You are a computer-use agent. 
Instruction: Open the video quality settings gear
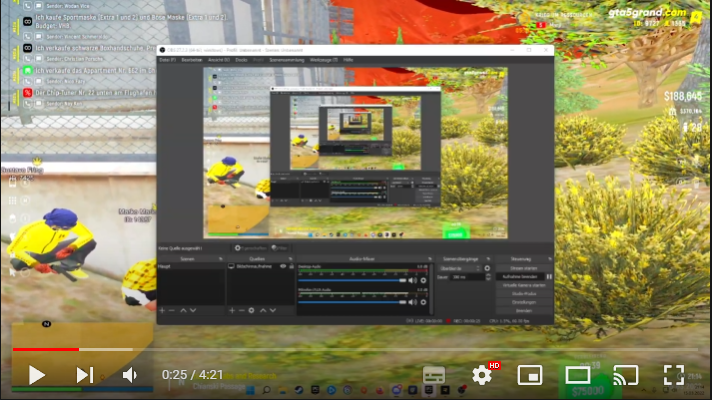pos(482,375)
